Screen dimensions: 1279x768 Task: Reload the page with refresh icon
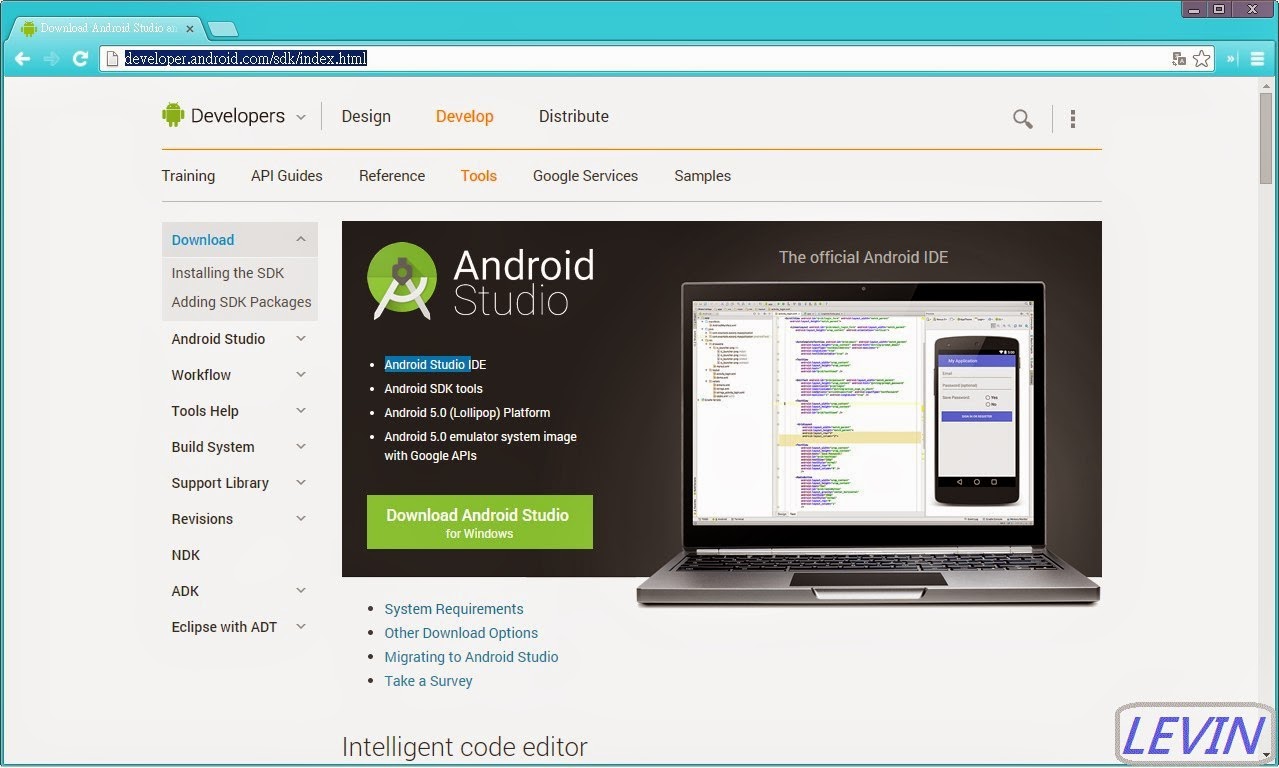coord(81,59)
